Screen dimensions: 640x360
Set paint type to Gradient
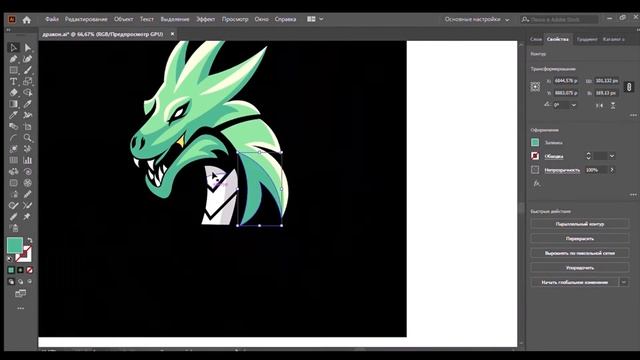[x=20, y=270]
